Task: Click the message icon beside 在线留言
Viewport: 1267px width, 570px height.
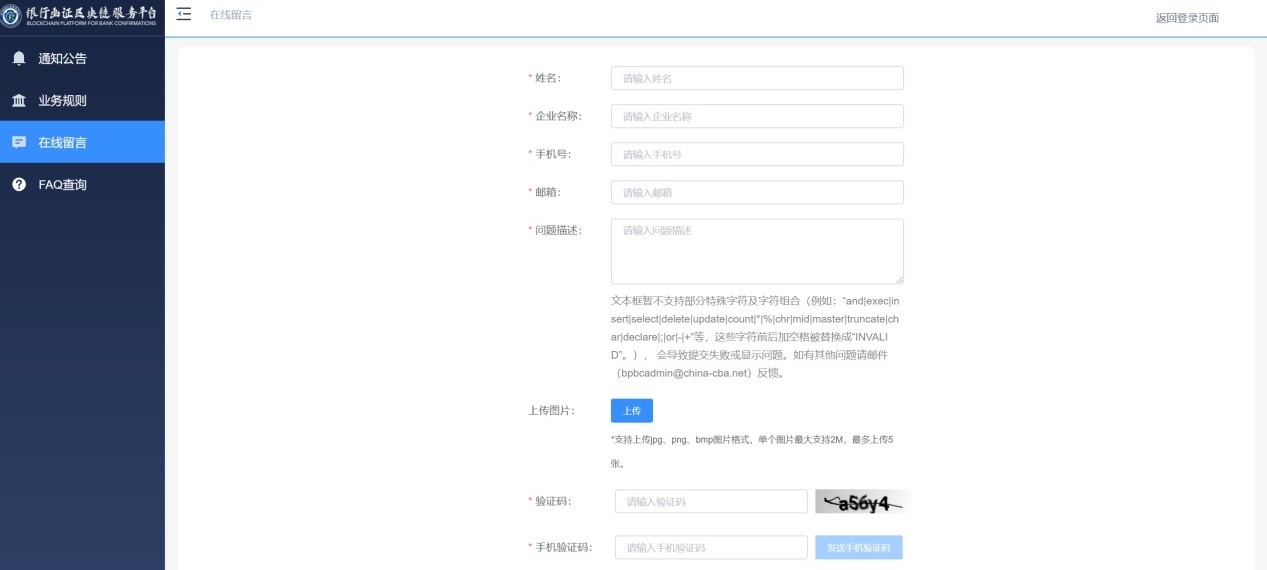Action: coord(19,143)
